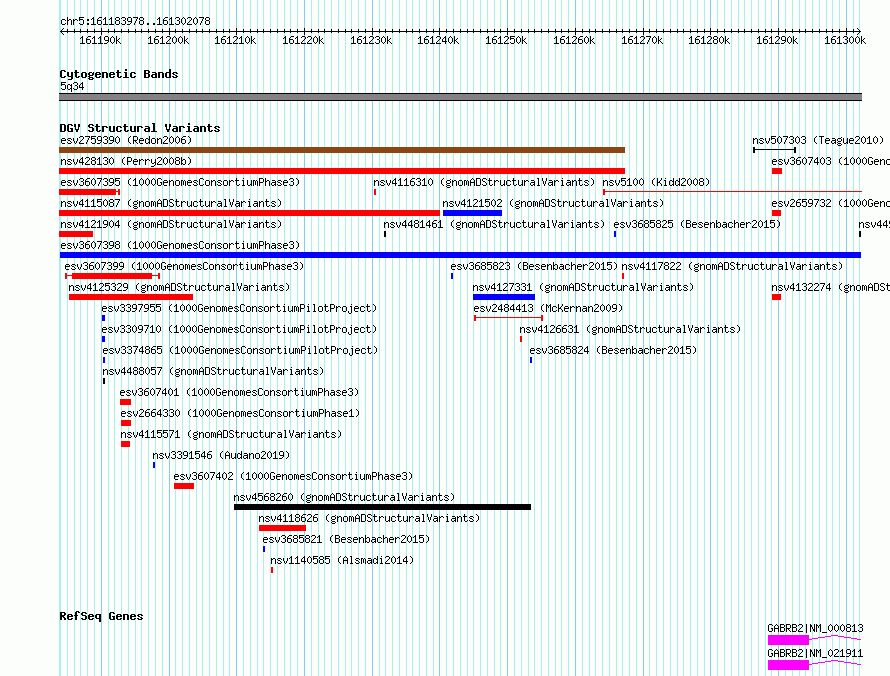The width and height of the screenshot is (890, 676).
Task: Select esv3397955 PilotProject label
Action: (x=240, y=308)
